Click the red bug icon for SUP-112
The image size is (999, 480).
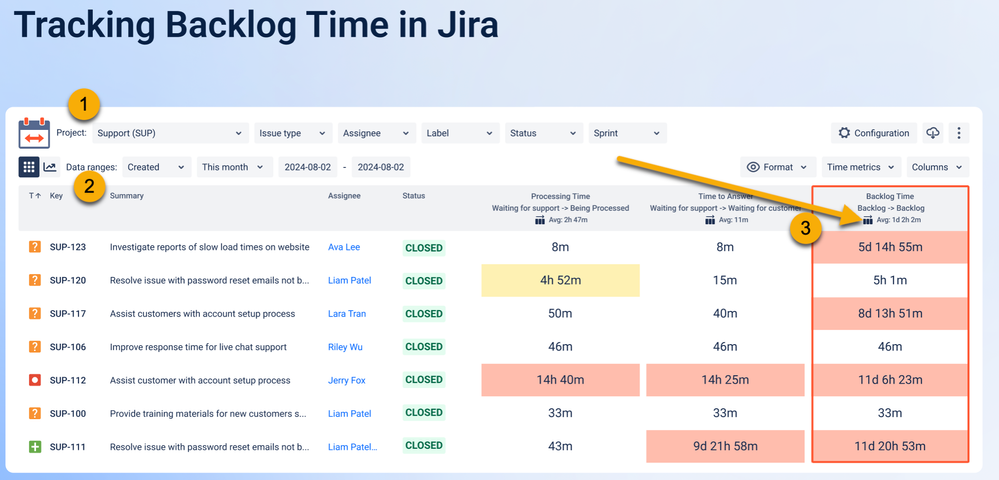click(x=34, y=380)
